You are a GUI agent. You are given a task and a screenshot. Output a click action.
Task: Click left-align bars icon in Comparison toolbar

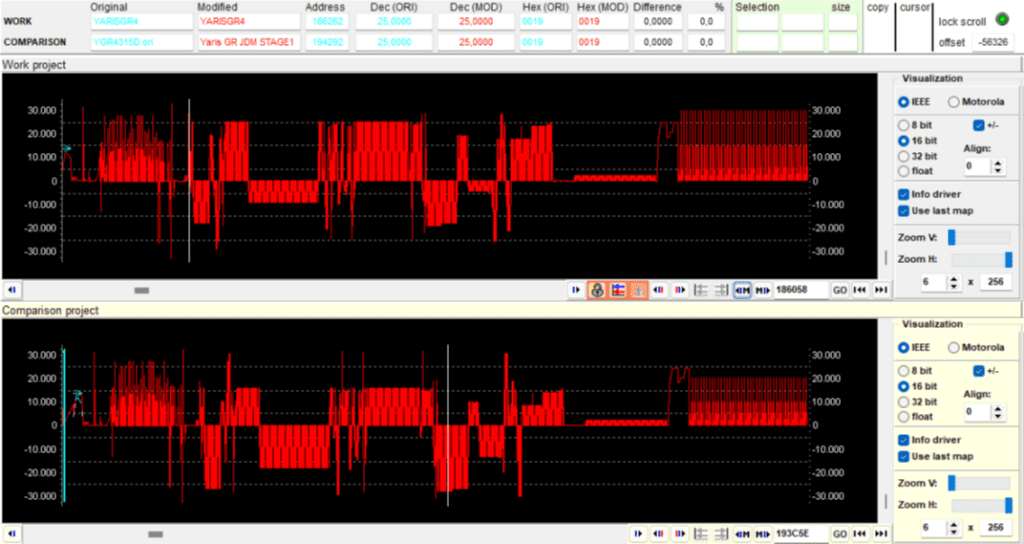[701, 534]
